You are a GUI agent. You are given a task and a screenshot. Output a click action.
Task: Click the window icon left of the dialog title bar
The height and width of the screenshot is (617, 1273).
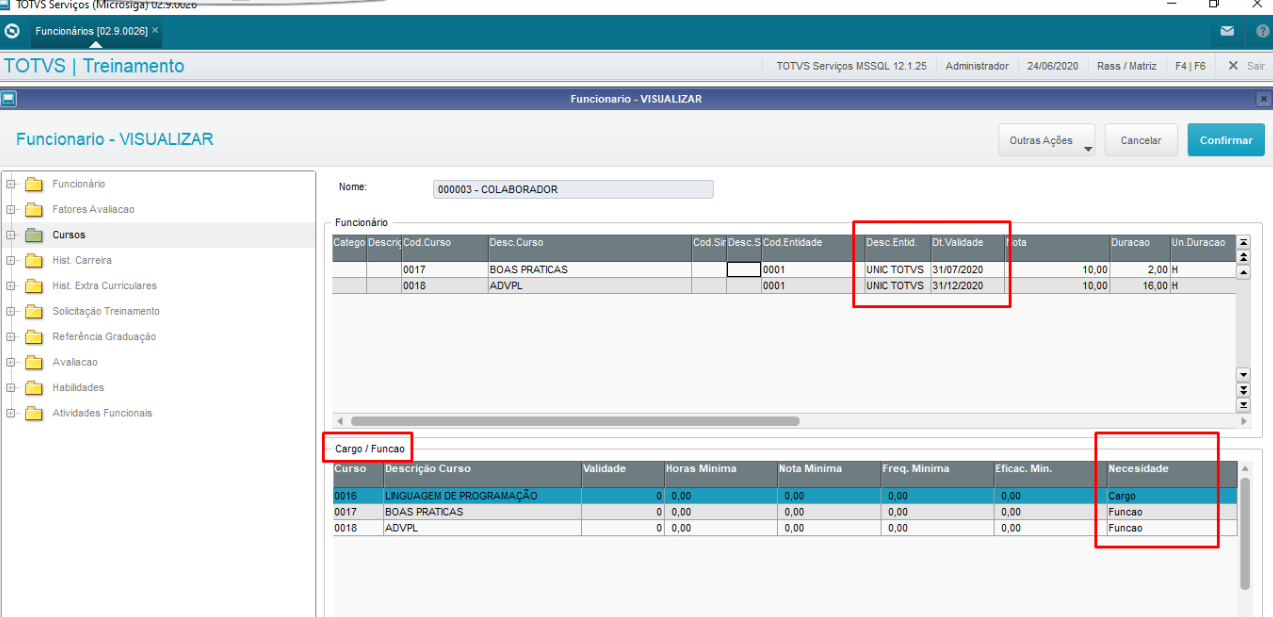pyautogui.click(x=8, y=99)
